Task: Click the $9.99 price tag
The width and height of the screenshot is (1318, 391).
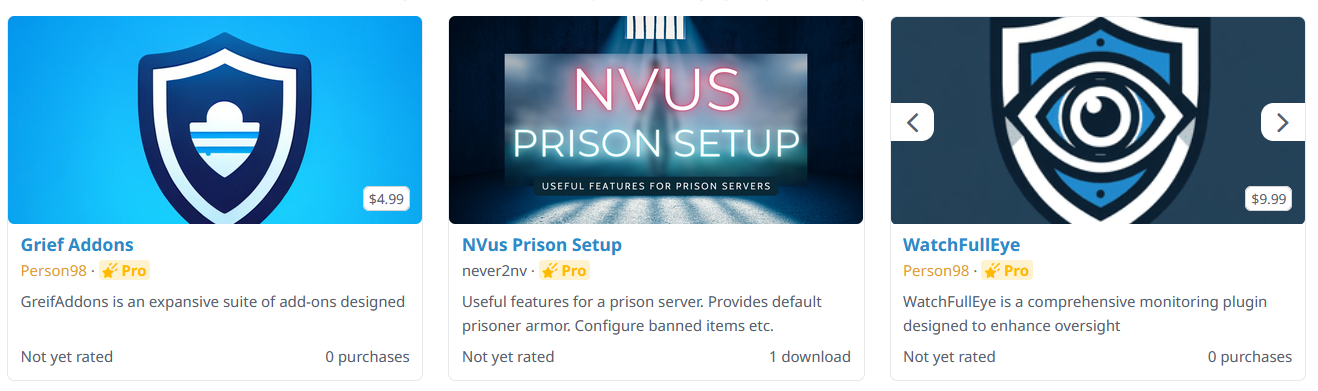Action: [1268, 199]
